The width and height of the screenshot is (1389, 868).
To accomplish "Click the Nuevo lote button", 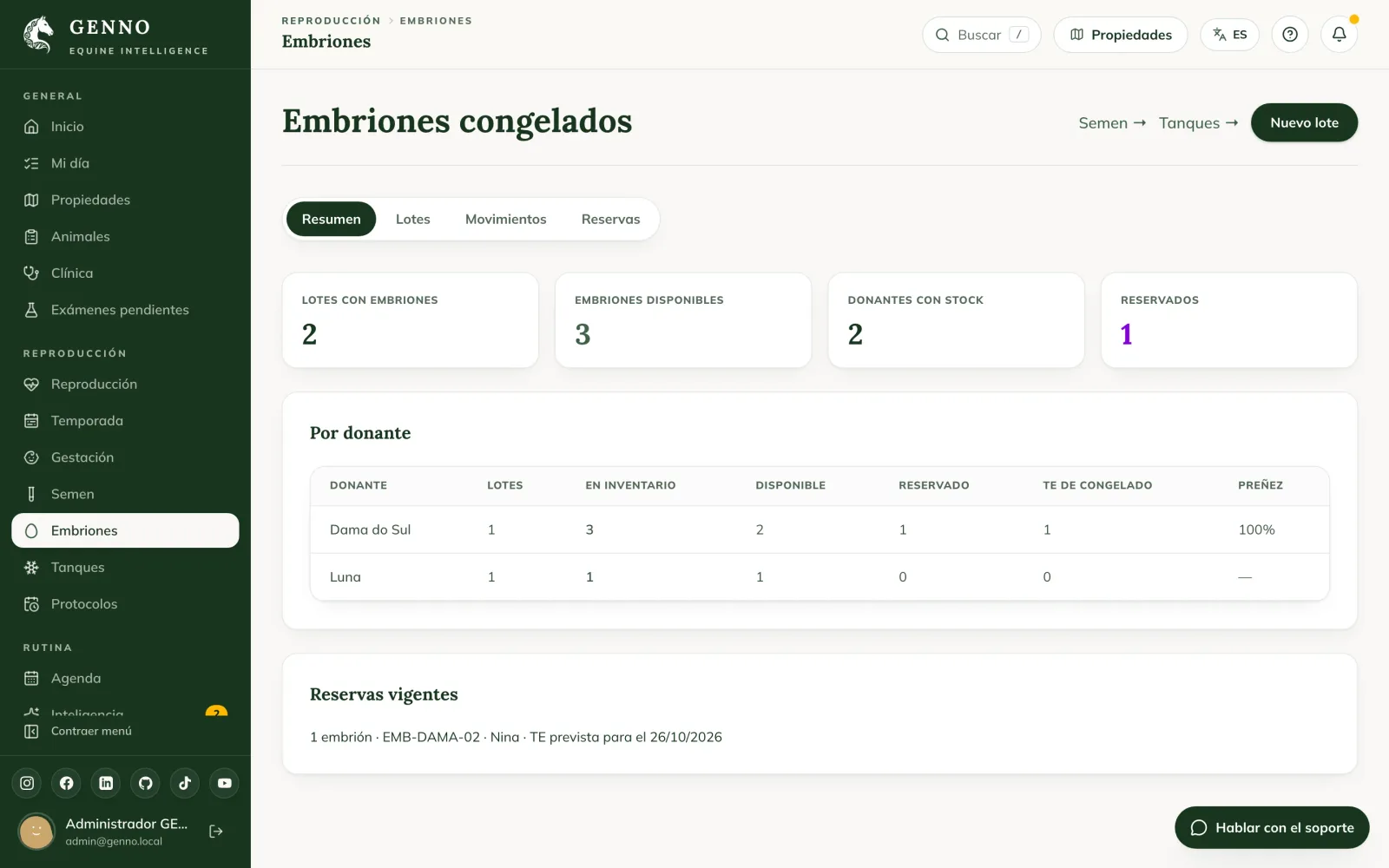I will 1304,122.
